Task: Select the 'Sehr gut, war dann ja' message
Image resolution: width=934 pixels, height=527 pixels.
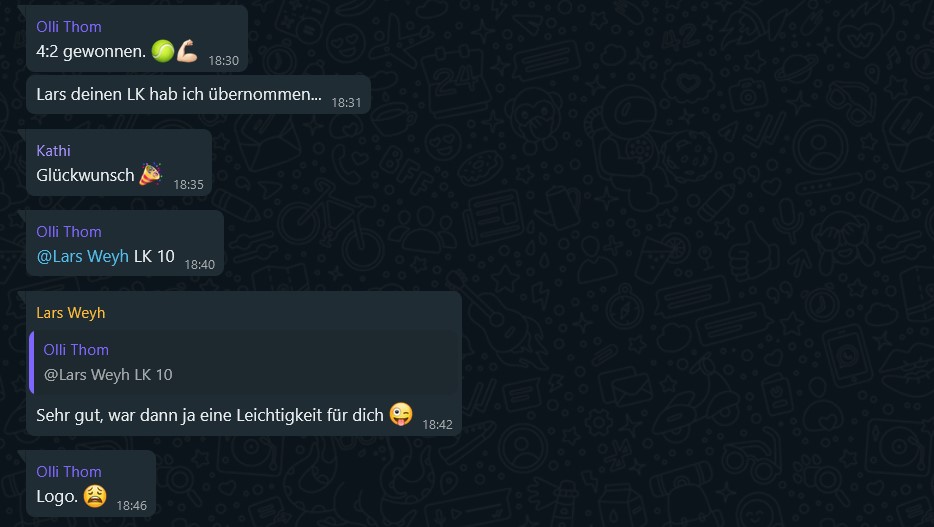Action: coord(210,415)
